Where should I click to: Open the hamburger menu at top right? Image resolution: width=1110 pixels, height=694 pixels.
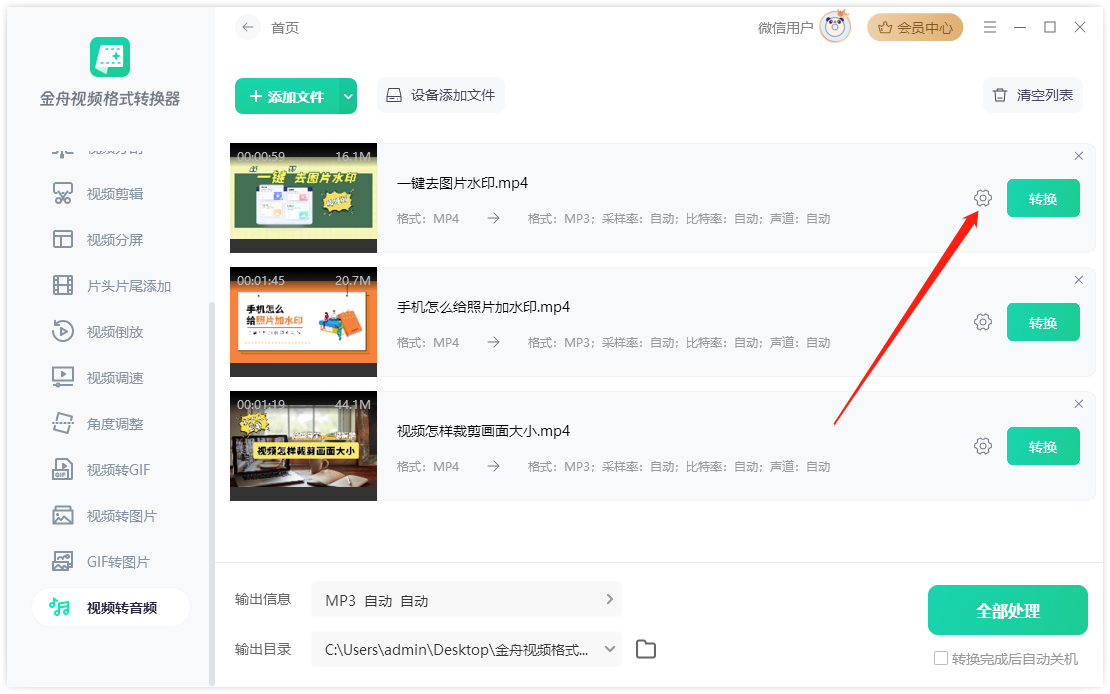click(989, 27)
